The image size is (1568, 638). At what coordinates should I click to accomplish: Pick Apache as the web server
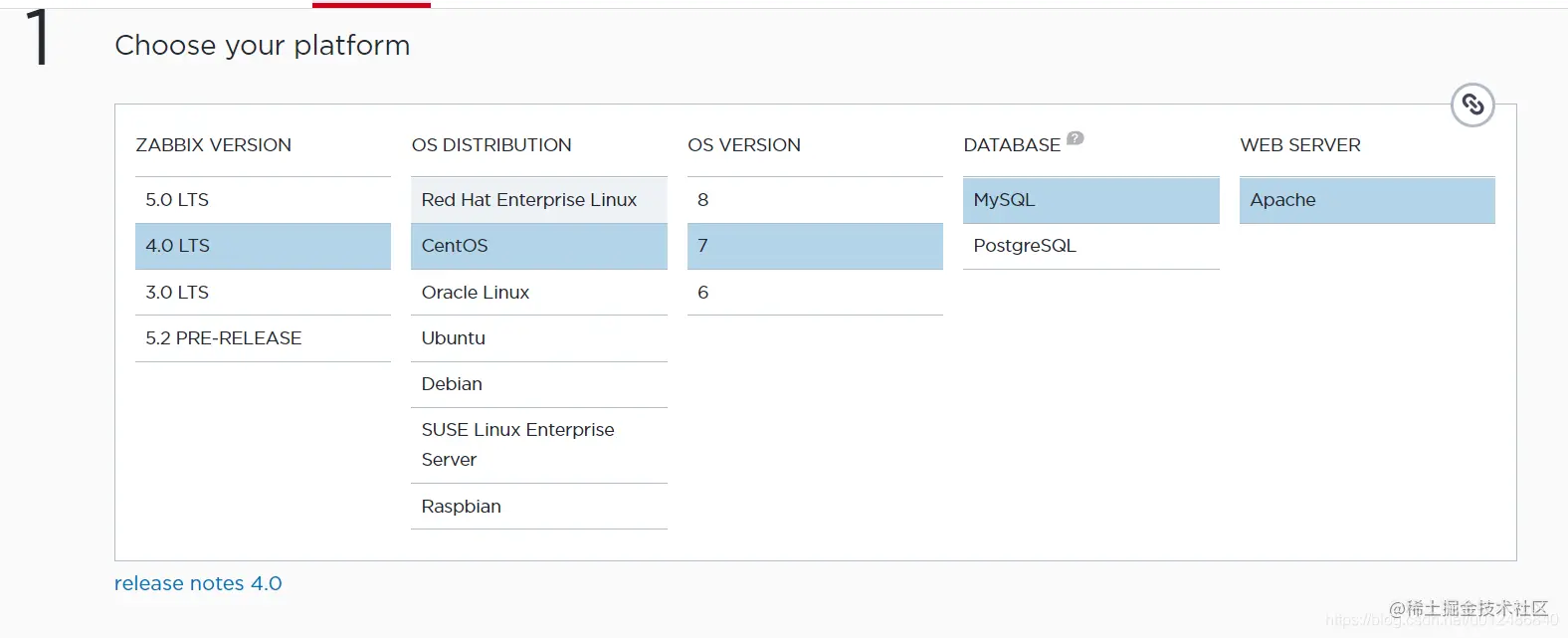tap(1367, 200)
